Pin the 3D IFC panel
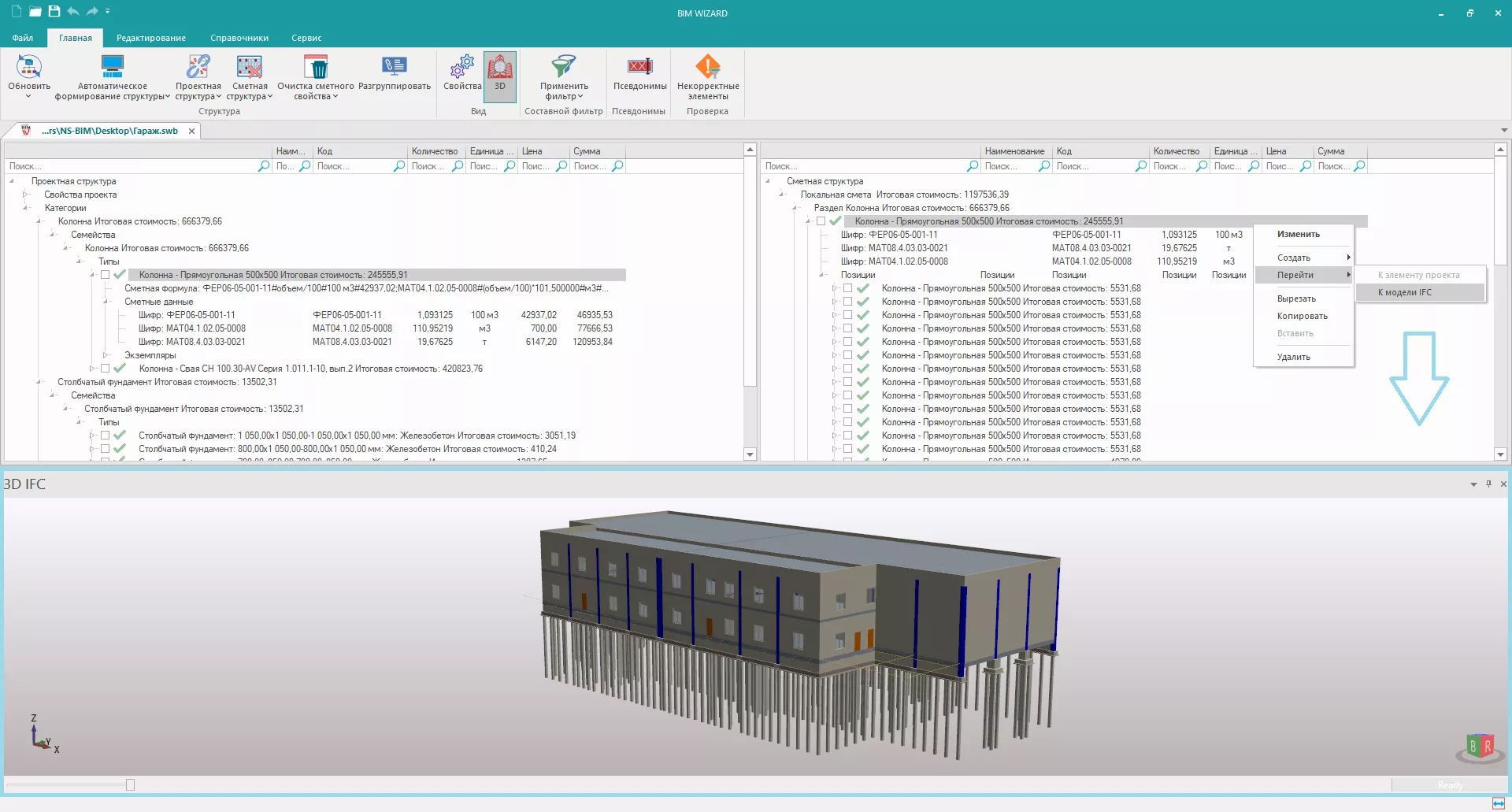The width and height of the screenshot is (1512, 812). (1488, 484)
